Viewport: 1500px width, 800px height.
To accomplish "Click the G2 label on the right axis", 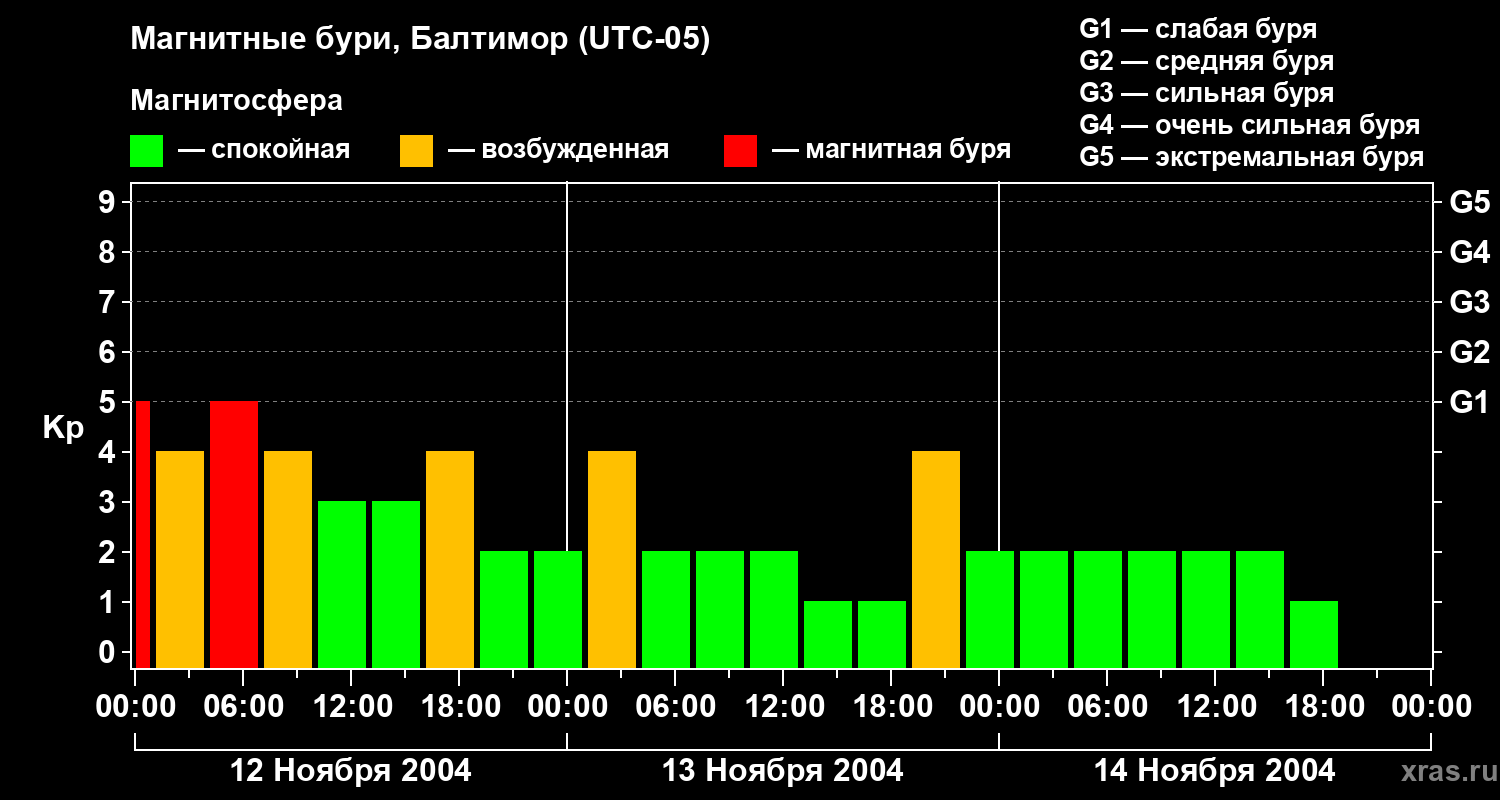I will (x=1469, y=352).
